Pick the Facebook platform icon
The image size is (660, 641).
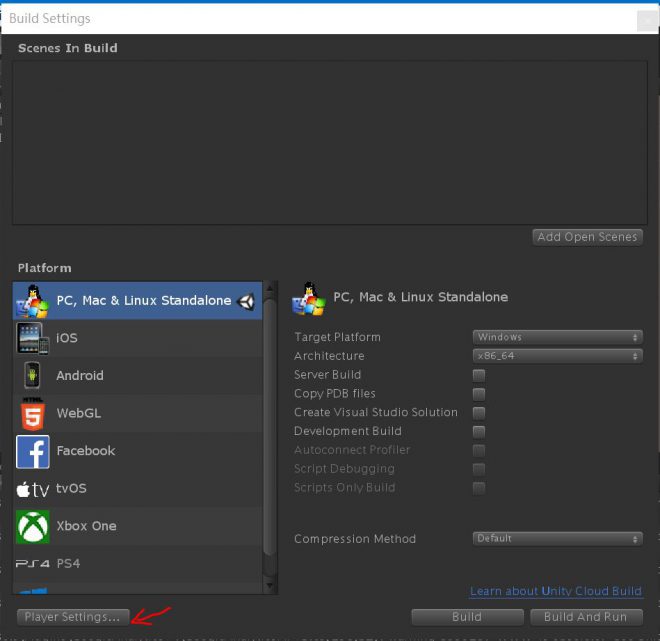coord(32,451)
